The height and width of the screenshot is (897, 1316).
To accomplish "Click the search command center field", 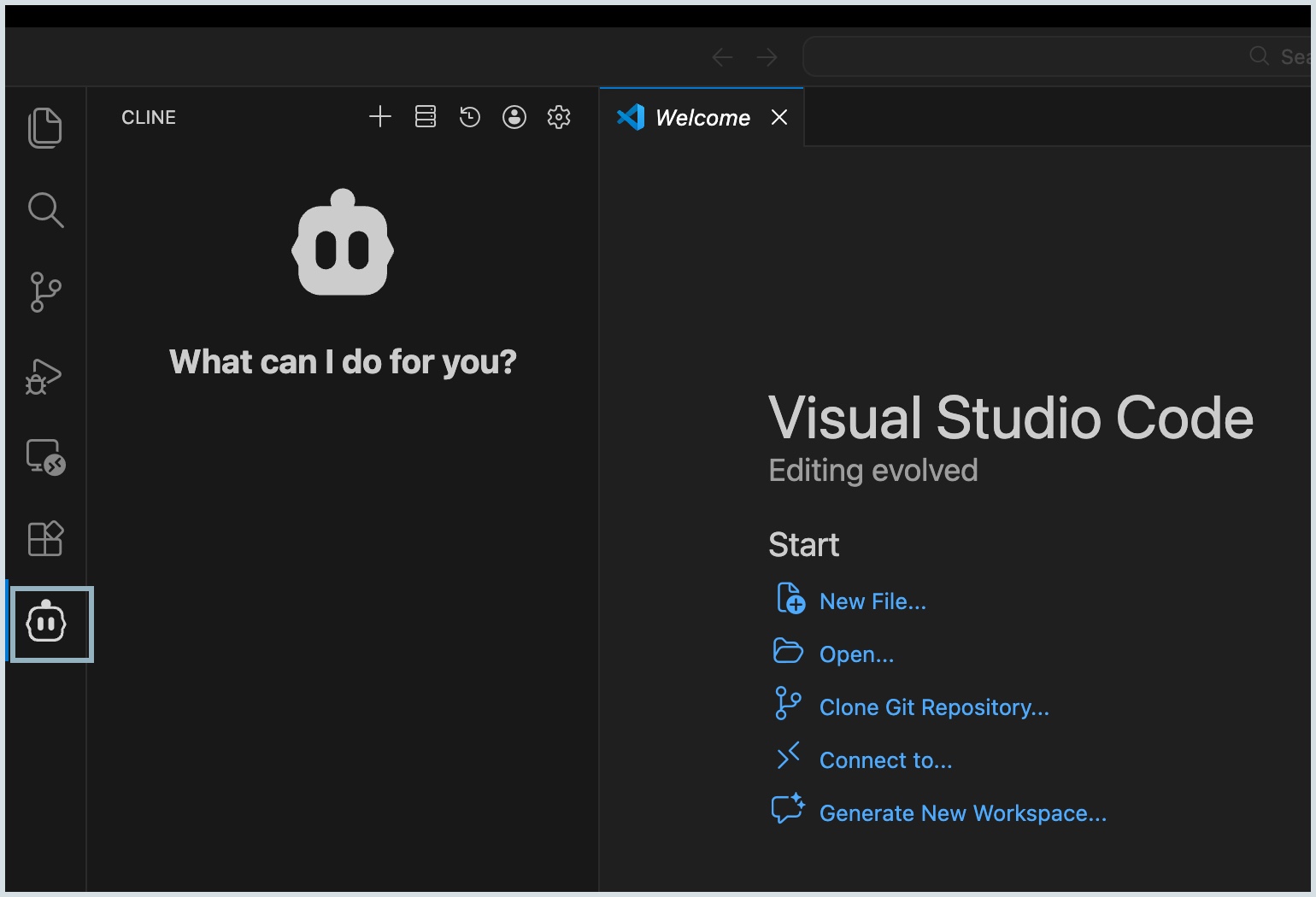I will tap(1057, 56).
